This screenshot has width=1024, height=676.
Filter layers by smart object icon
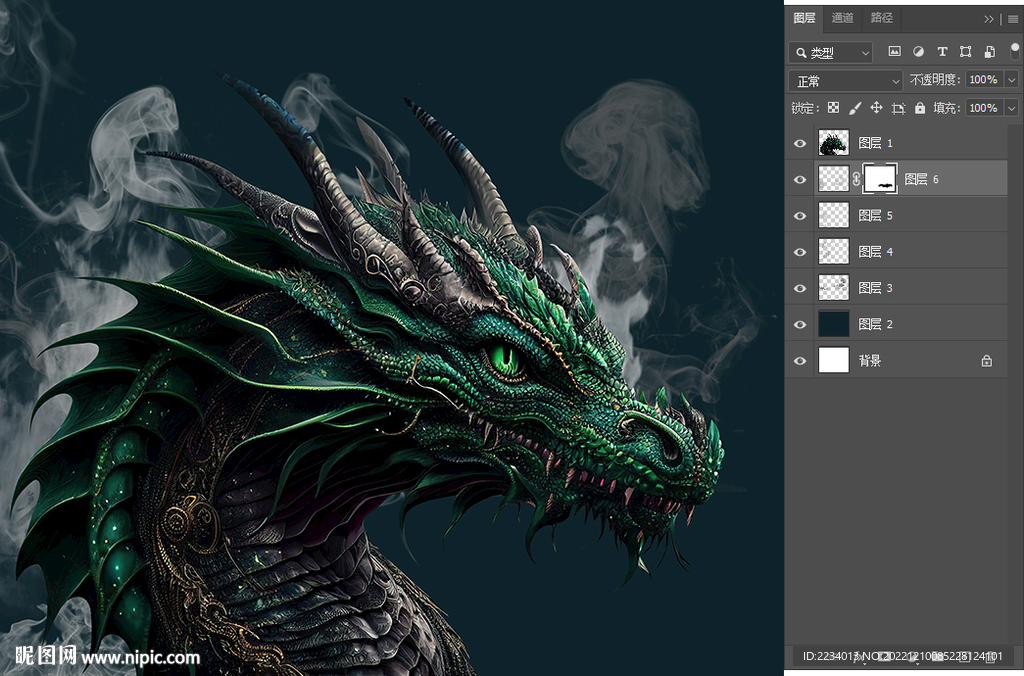click(x=990, y=52)
